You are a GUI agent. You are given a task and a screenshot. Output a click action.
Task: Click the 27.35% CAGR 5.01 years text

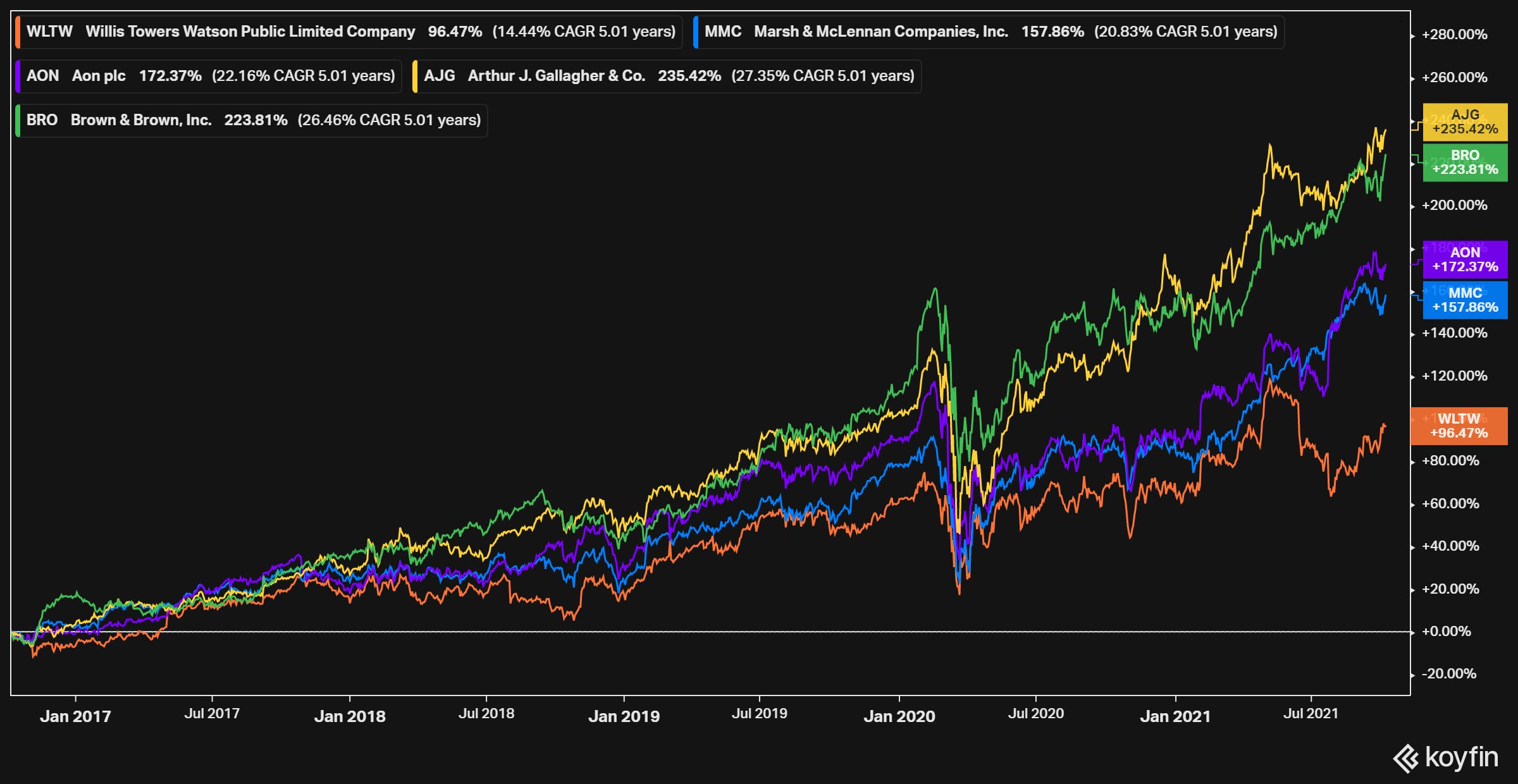(823, 76)
